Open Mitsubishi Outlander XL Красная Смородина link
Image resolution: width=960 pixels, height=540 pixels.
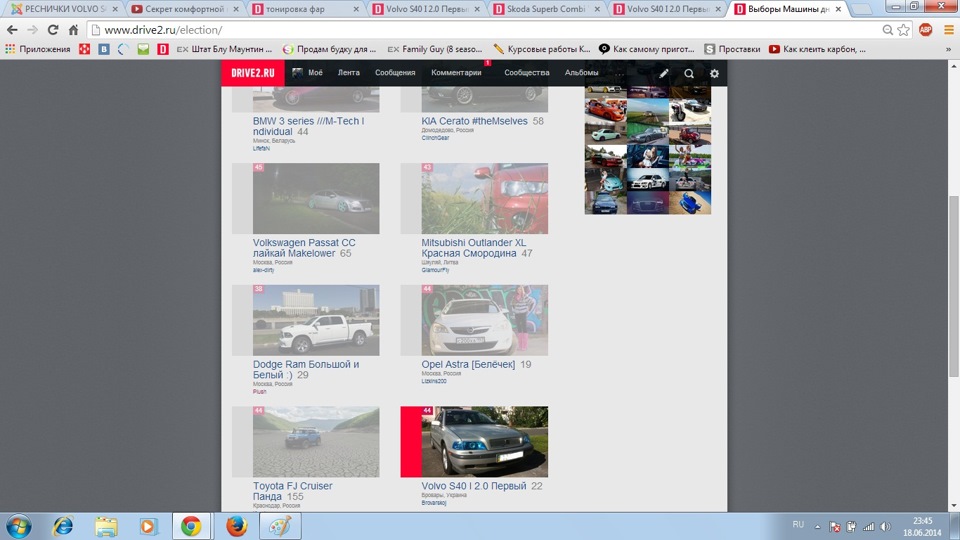[x=473, y=248]
